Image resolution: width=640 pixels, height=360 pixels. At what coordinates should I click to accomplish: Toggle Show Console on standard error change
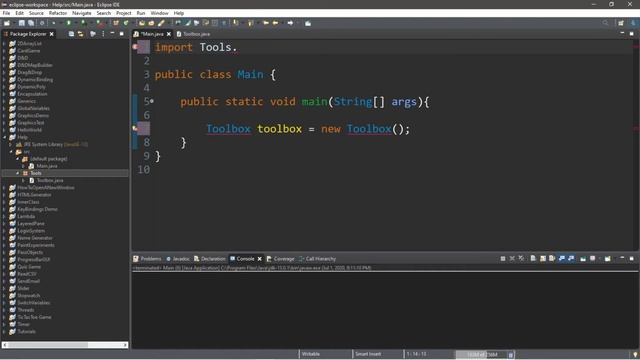click(571, 258)
